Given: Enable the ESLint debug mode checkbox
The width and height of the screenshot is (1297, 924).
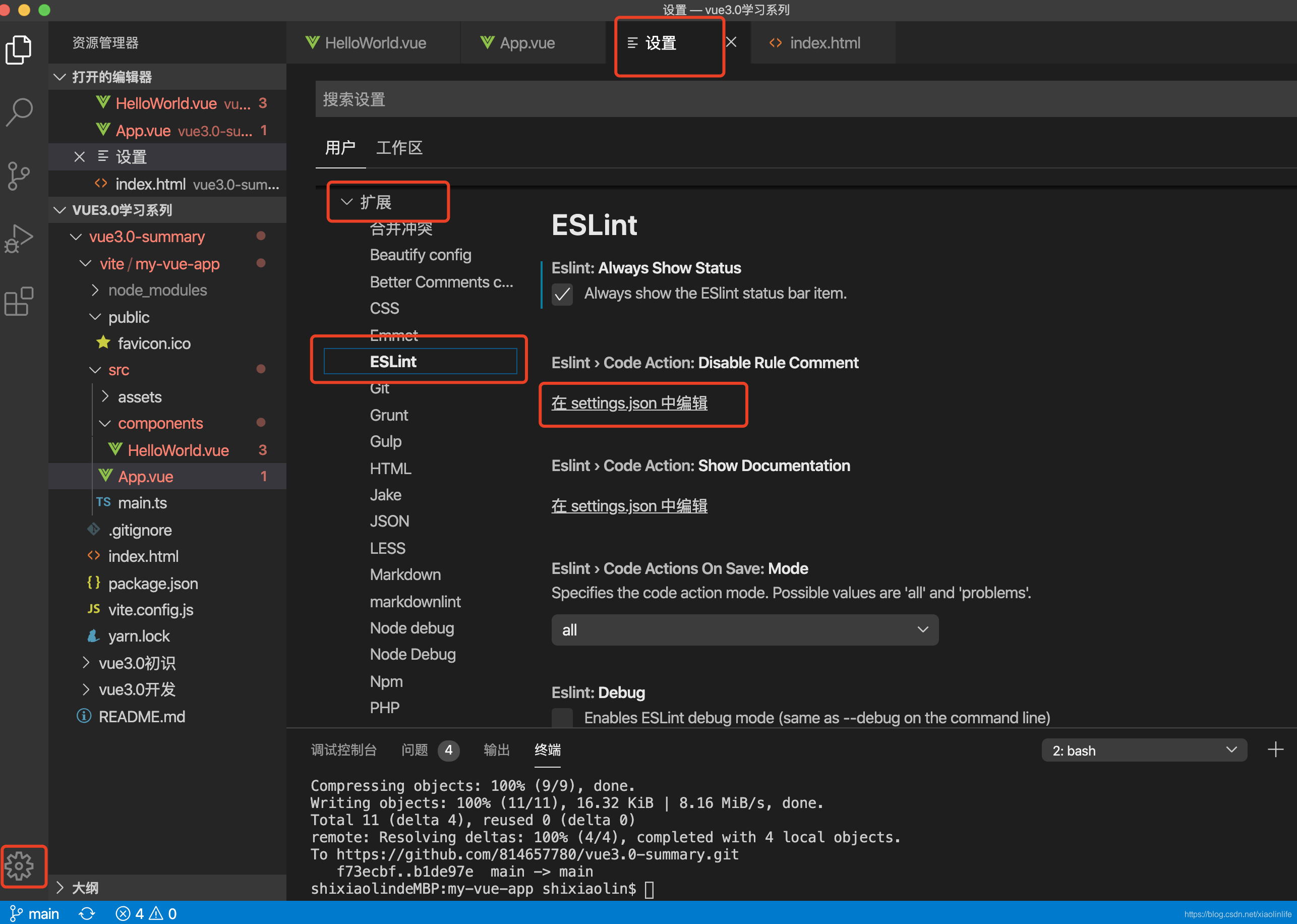Looking at the screenshot, I should [x=562, y=718].
